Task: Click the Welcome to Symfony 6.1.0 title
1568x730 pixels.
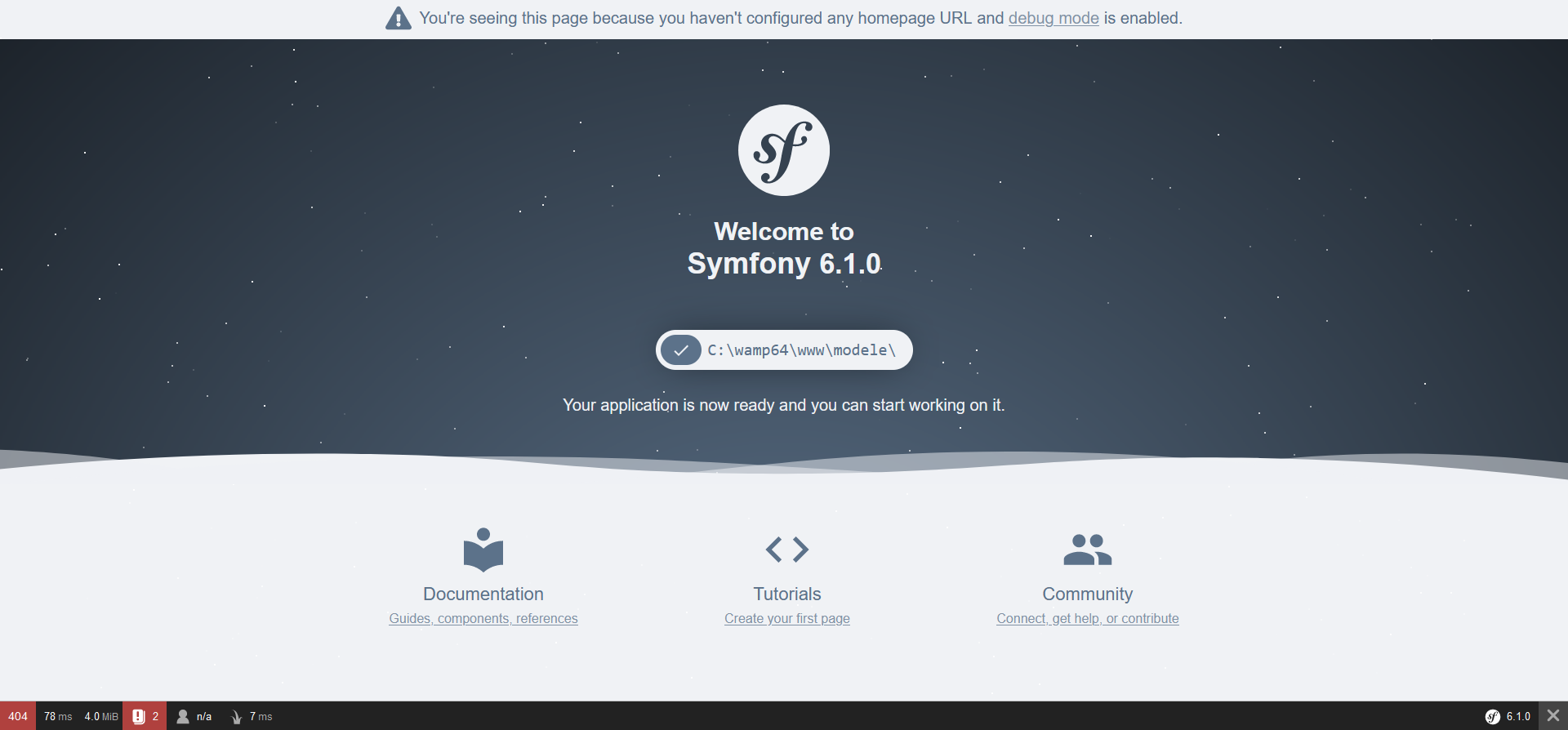Action: [784, 248]
